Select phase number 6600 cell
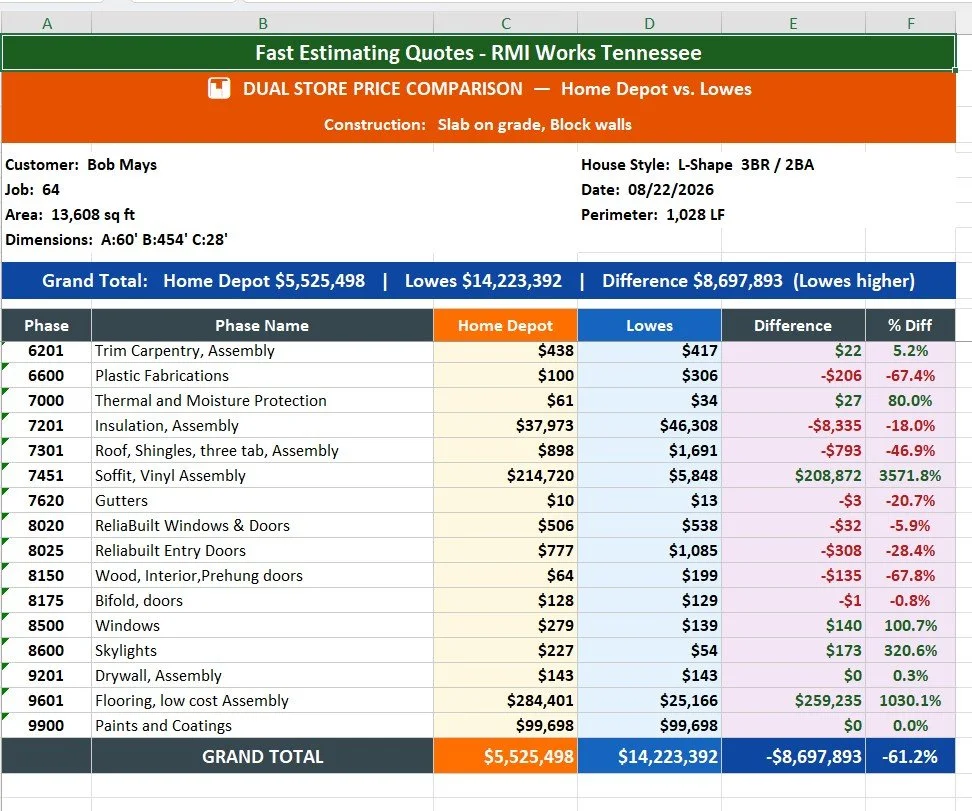Screen dimensions: 972x811 [46, 376]
